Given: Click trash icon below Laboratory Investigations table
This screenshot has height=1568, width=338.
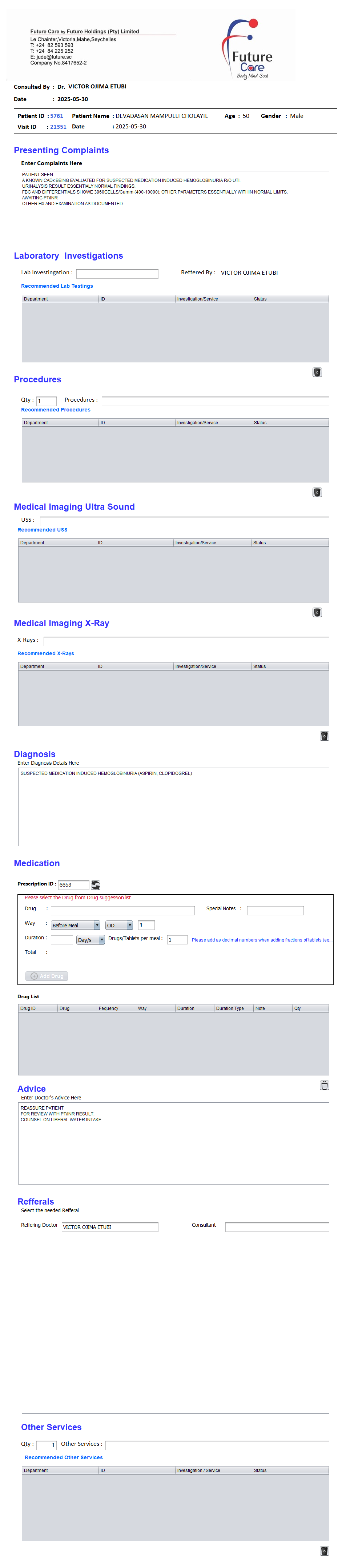Looking at the screenshot, I should 317,373.
